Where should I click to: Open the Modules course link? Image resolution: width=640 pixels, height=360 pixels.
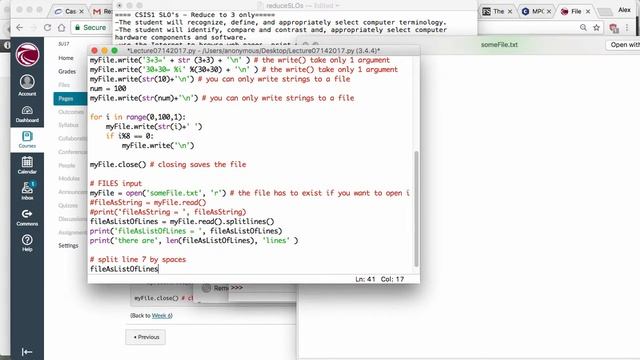[x=69, y=178]
